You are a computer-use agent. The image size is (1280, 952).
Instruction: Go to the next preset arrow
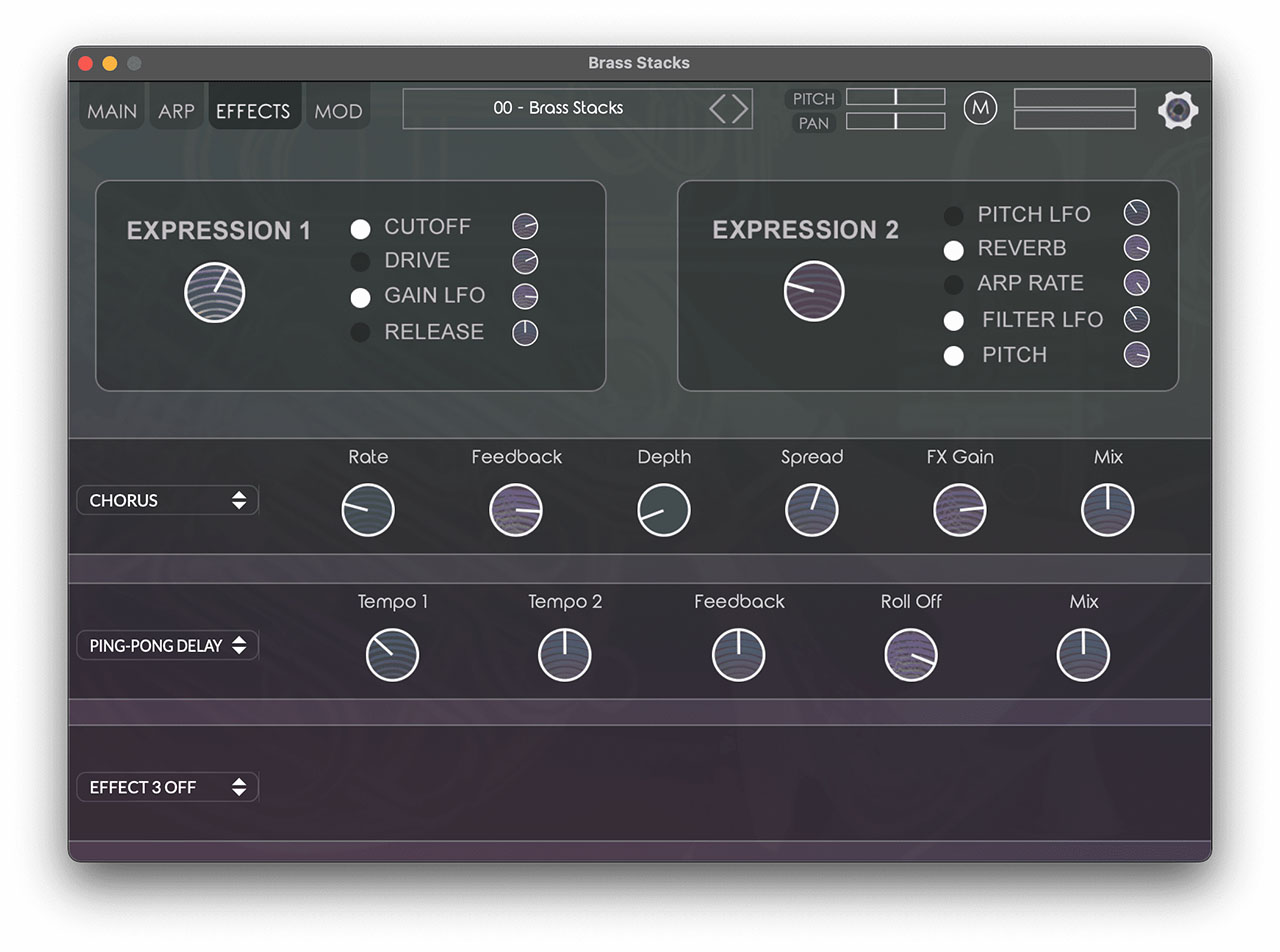pos(740,108)
